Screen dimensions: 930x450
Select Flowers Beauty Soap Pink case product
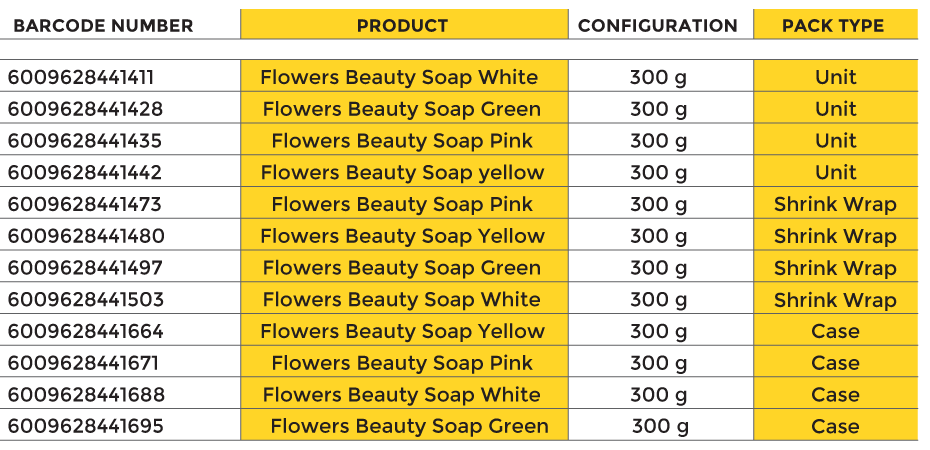tap(402, 363)
